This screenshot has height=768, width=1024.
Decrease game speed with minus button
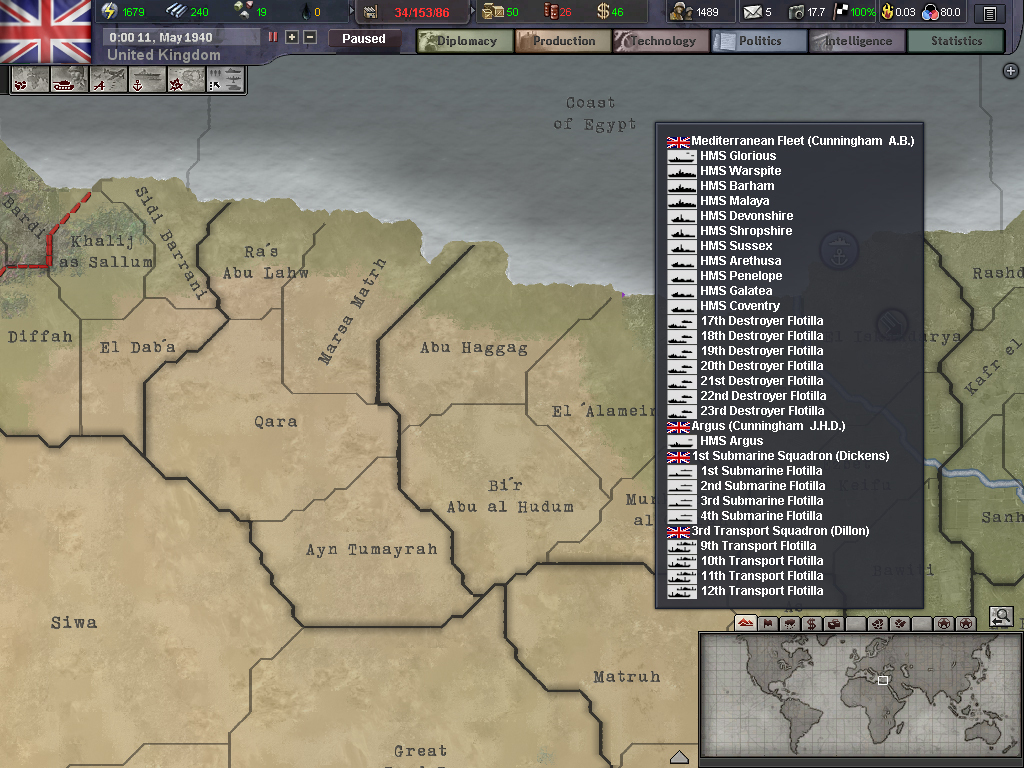click(310, 37)
